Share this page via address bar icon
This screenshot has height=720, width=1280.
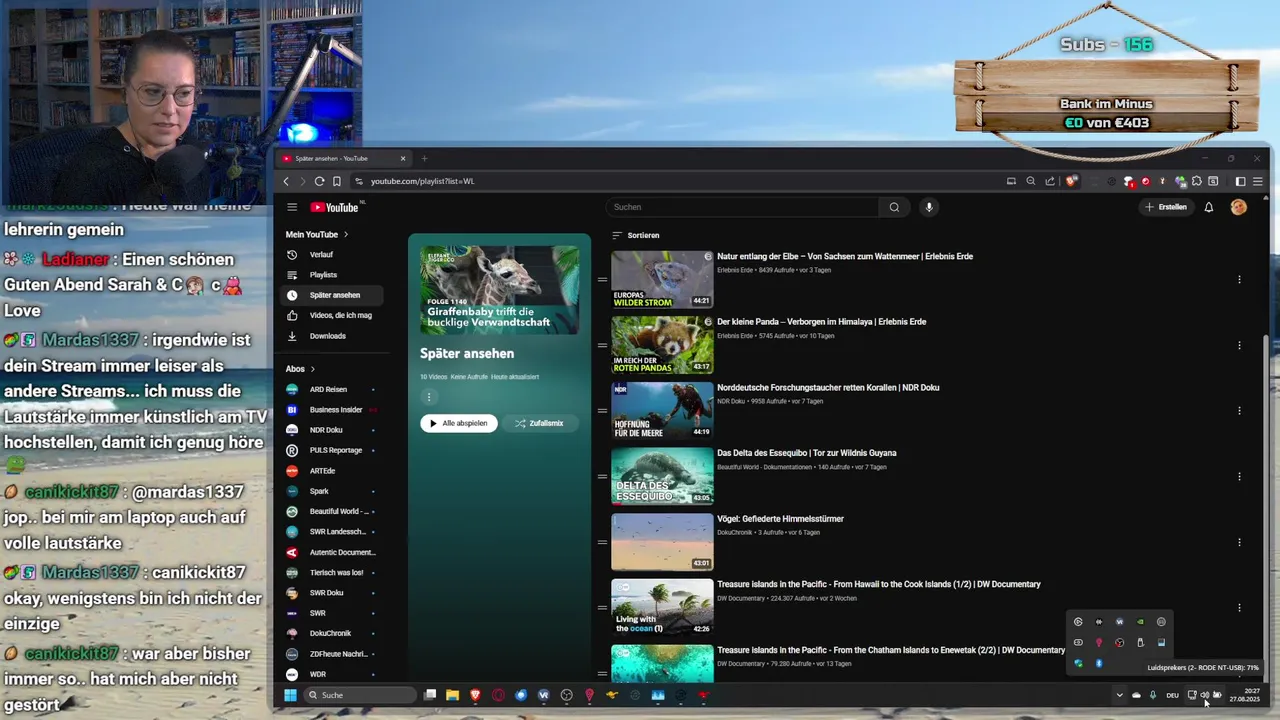pos(1050,181)
